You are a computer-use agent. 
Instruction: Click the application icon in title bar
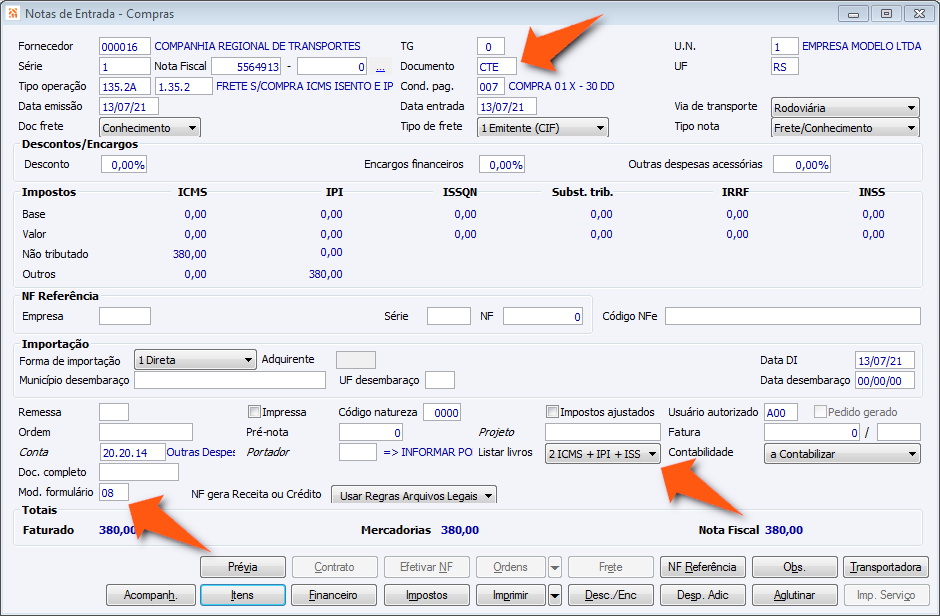(13, 13)
